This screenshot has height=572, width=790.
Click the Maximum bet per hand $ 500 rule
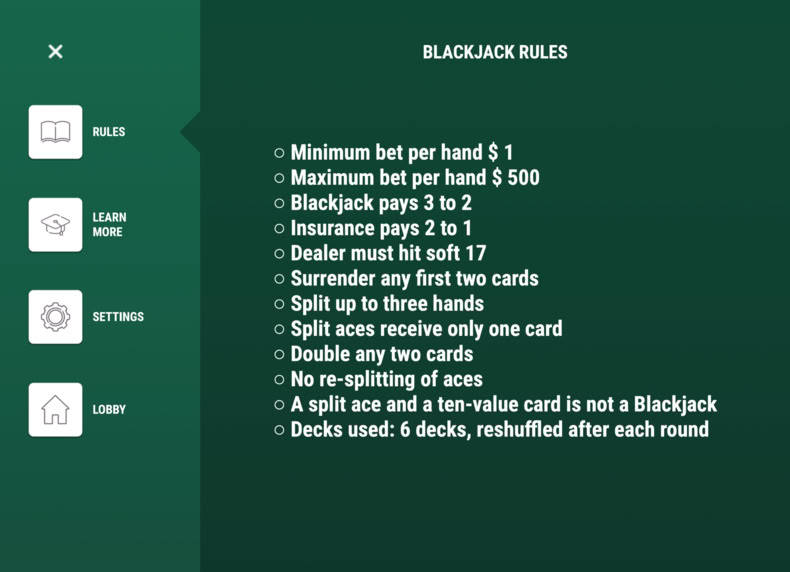coord(415,177)
